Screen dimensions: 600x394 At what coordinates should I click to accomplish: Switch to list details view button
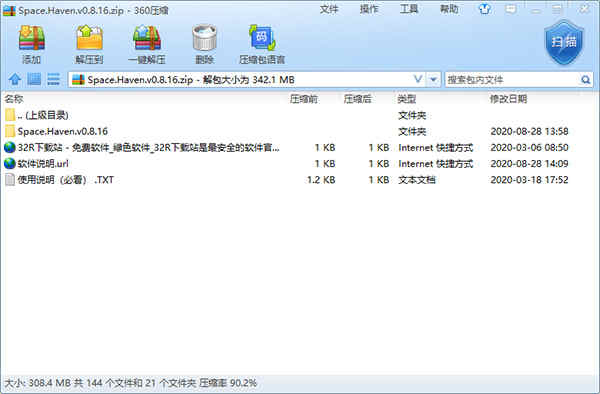[53, 79]
